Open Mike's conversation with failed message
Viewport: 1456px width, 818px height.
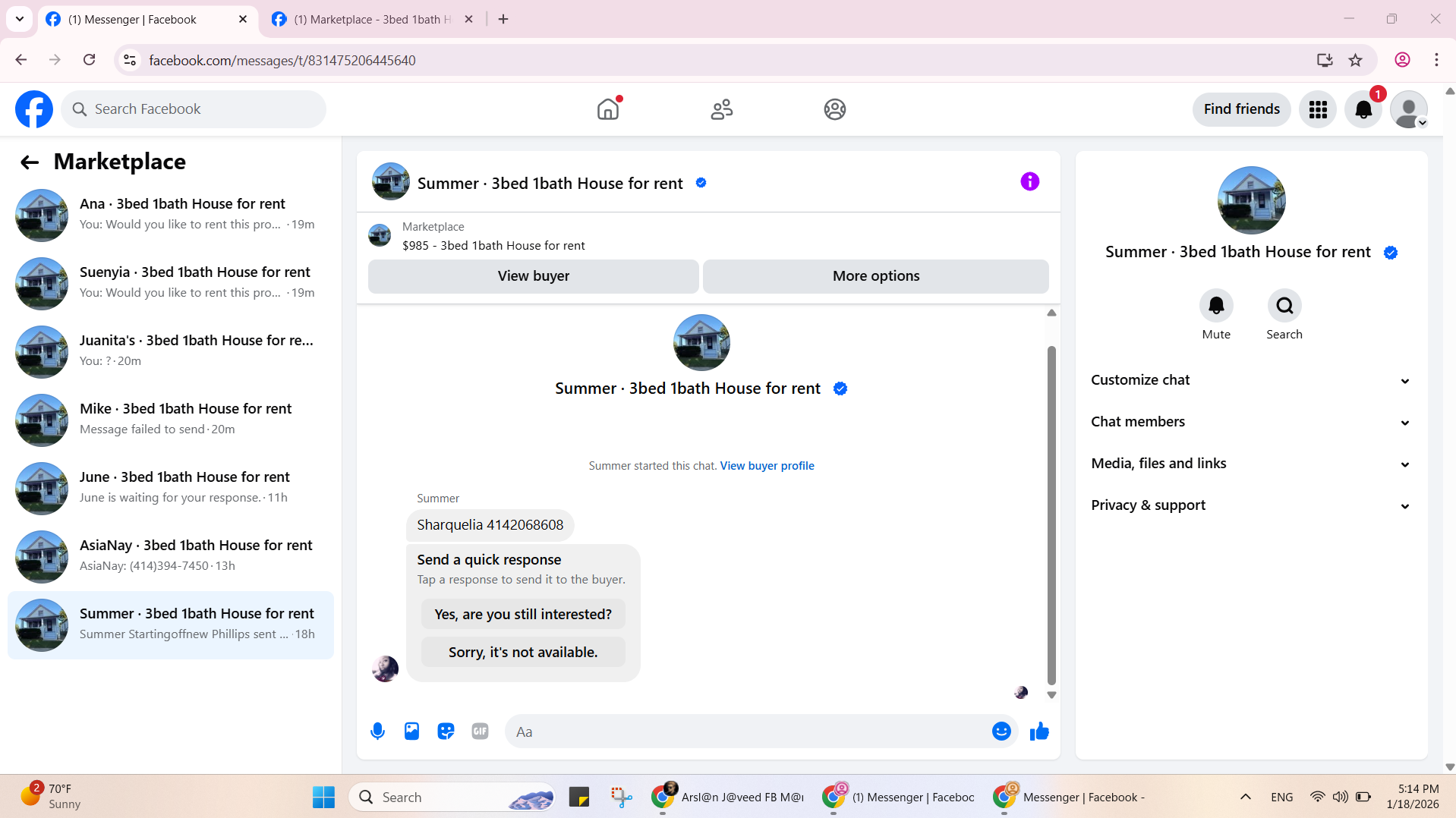(x=171, y=420)
